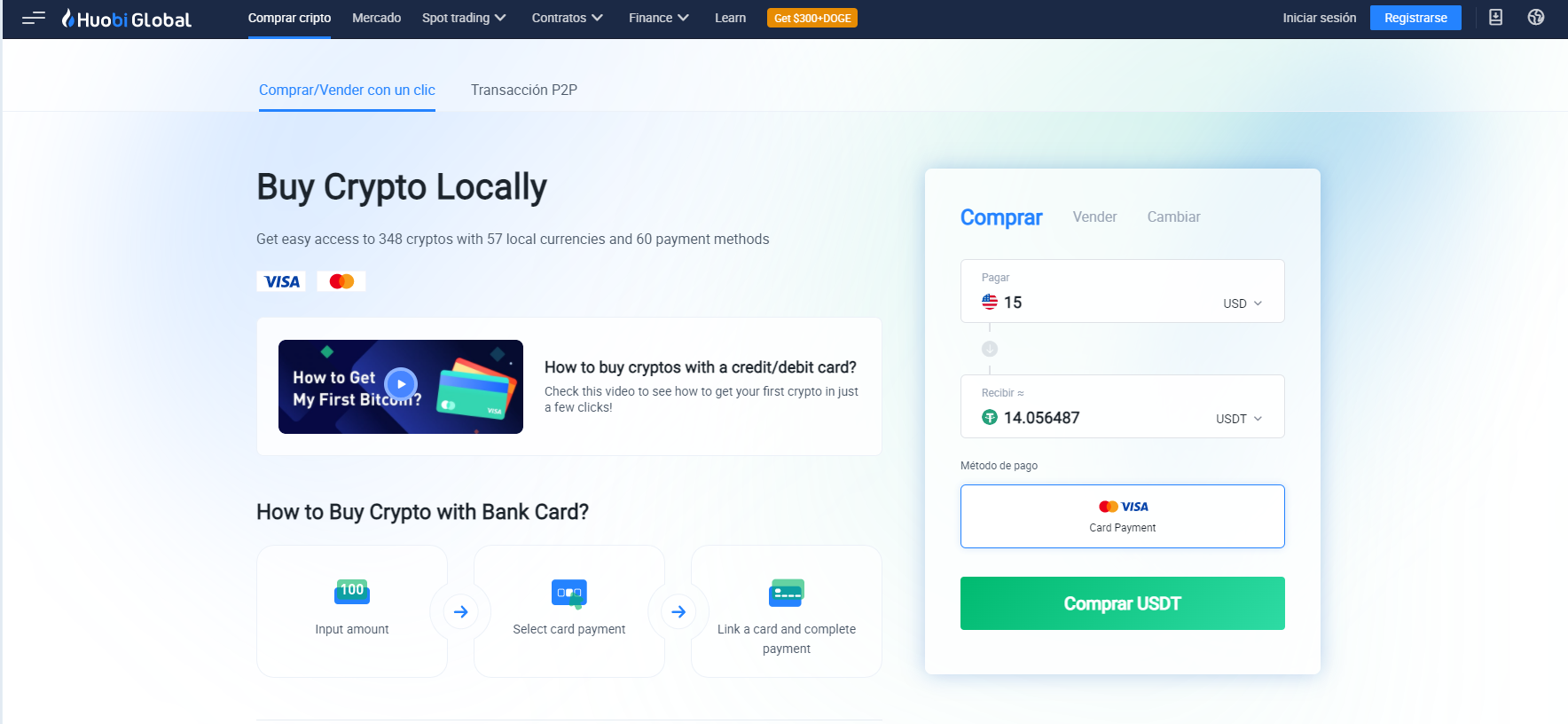Select Comprar/Vender con un clic tab
The height and width of the screenshot is (724, 1568).
coord(347,90)
